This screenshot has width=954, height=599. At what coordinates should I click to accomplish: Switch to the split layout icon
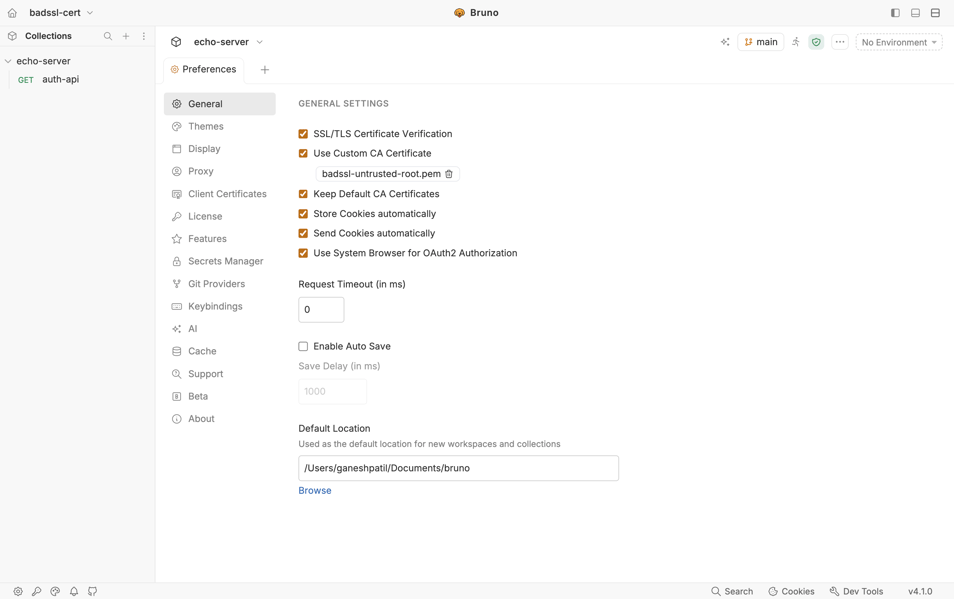click(x=935, y=13)
